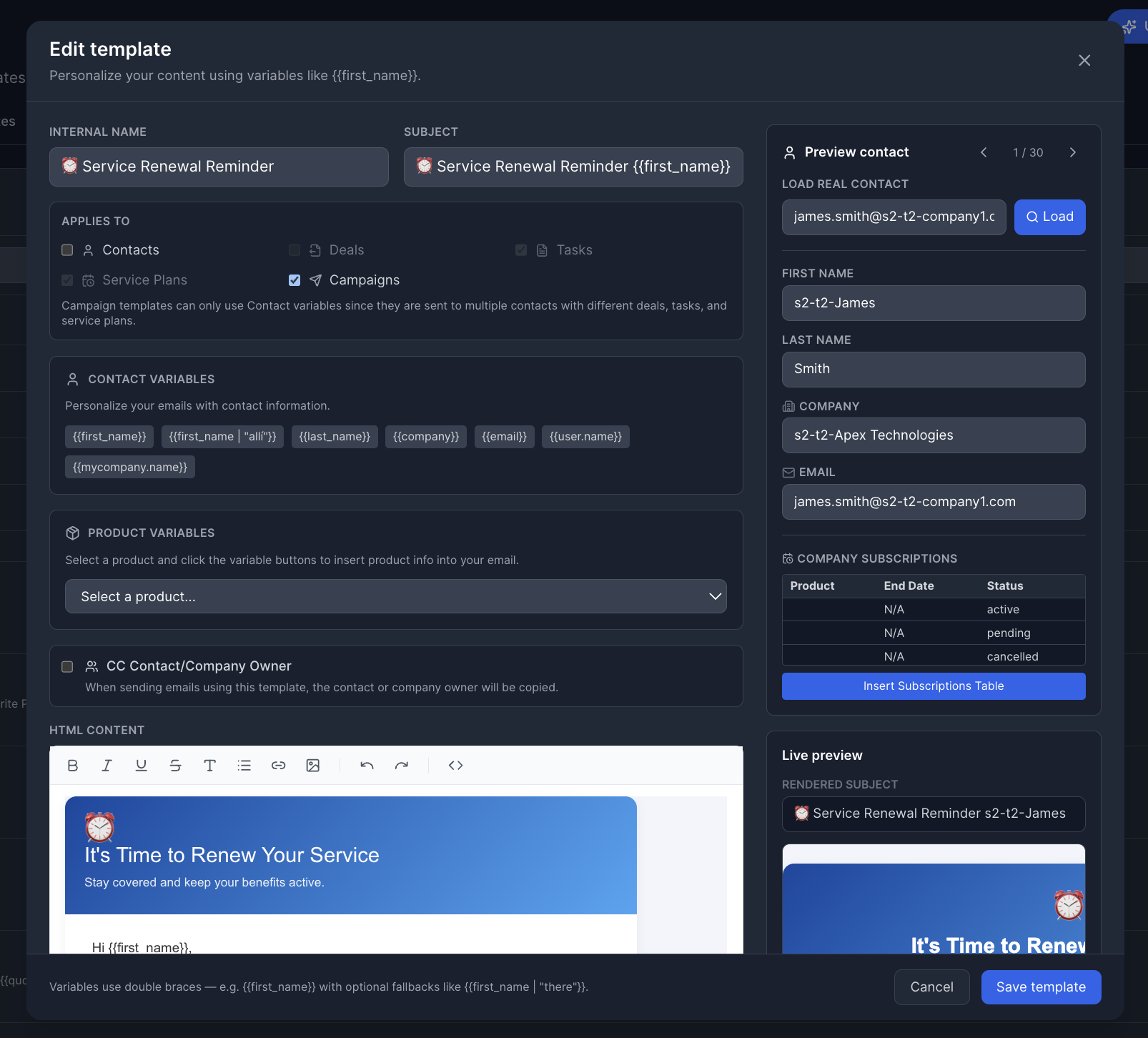Click the Load Real Contact email field
The image size is (1148, 1038).
click(x=894, y=217)
